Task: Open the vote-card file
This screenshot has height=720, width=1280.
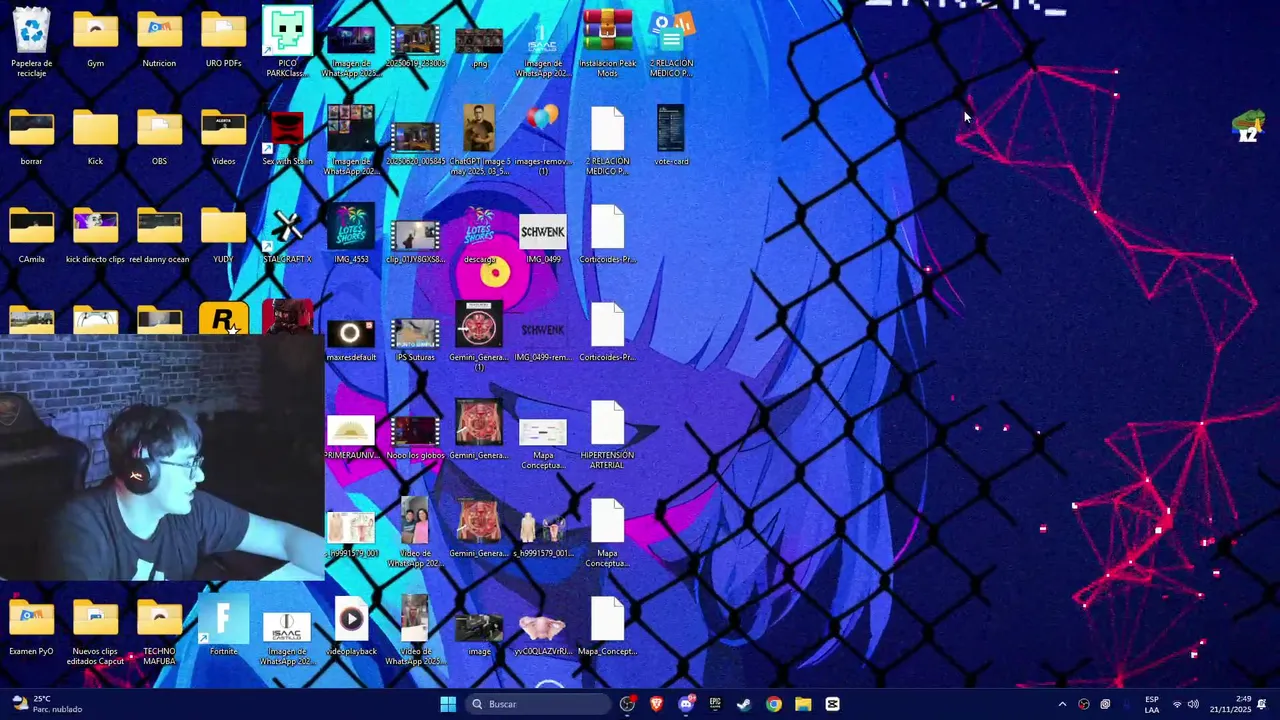Action: click(x=671, y=136)
